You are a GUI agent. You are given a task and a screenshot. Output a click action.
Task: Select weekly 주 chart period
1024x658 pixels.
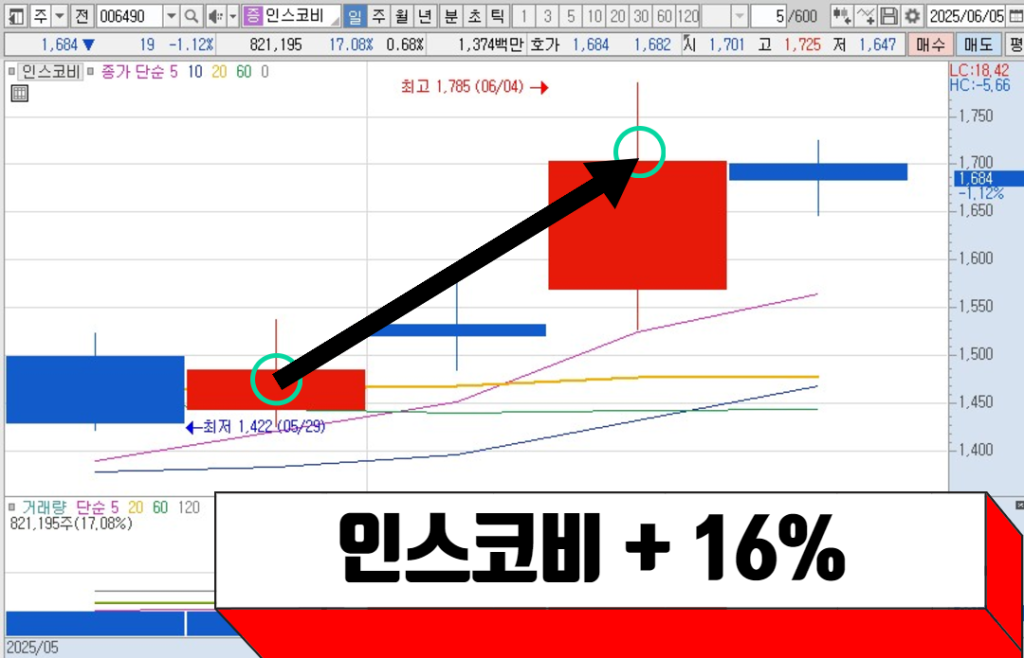point(378,15)
